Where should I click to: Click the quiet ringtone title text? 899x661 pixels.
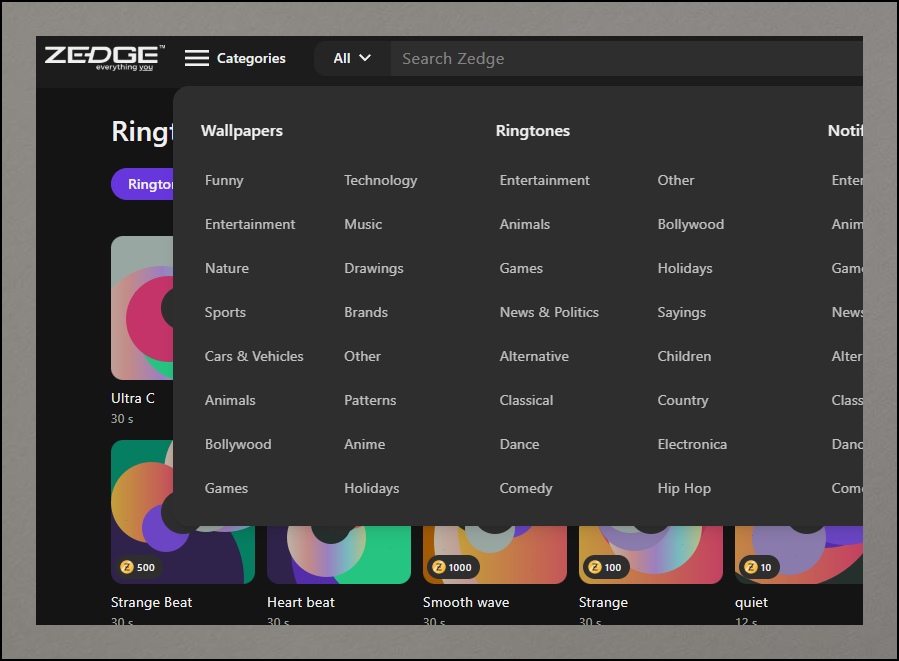point(751,603)
